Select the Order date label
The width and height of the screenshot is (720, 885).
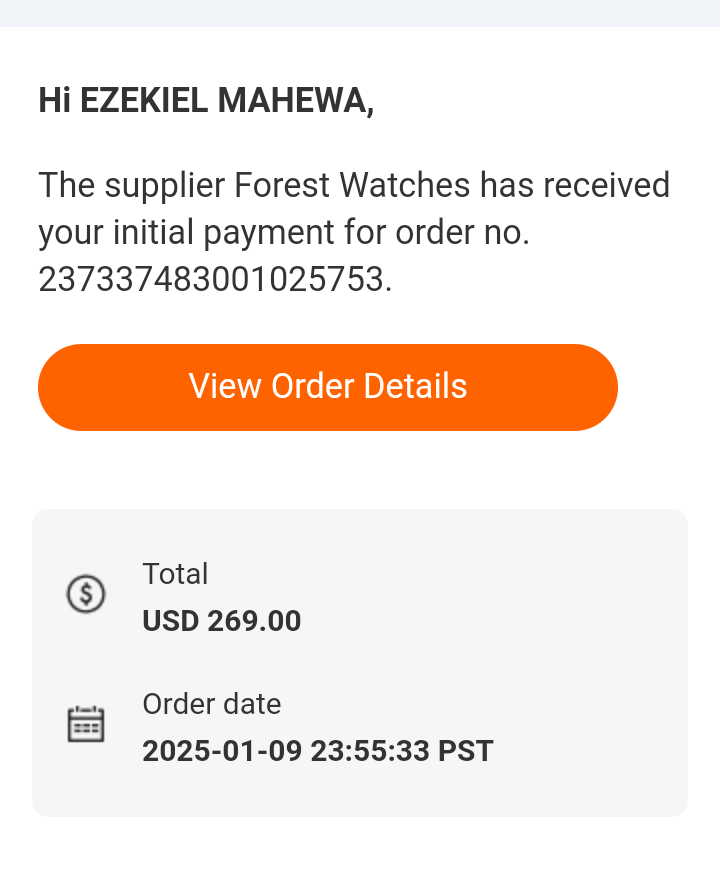click(x=212, y=704)
